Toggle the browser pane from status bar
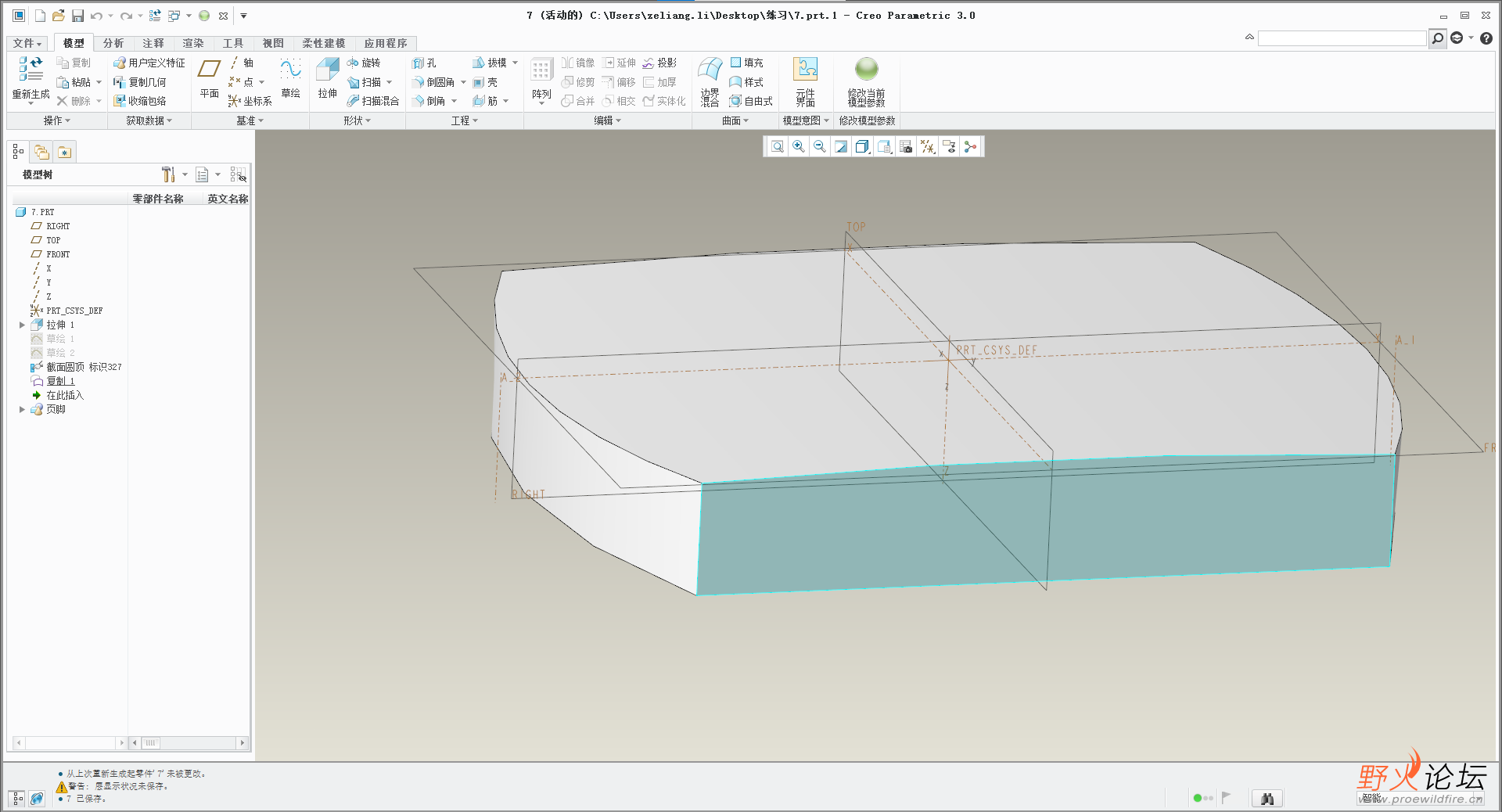The image size is (1502, 812). point(37,799)
